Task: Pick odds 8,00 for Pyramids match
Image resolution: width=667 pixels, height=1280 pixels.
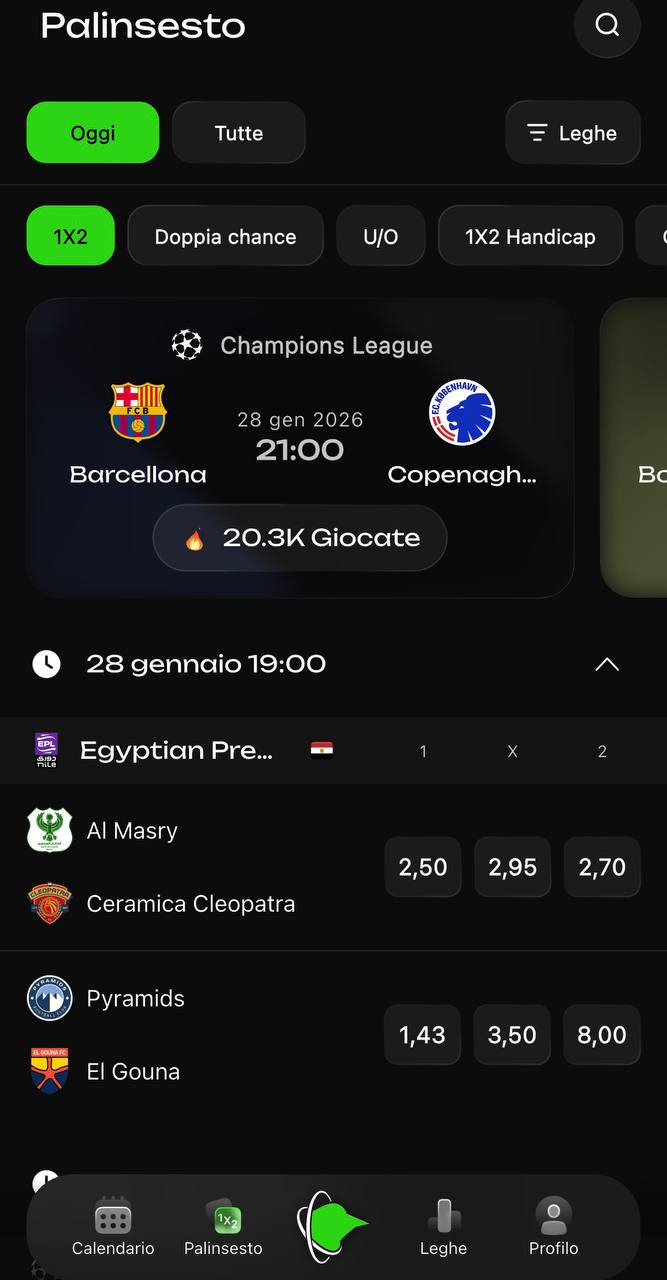Action: (601, 1035)
